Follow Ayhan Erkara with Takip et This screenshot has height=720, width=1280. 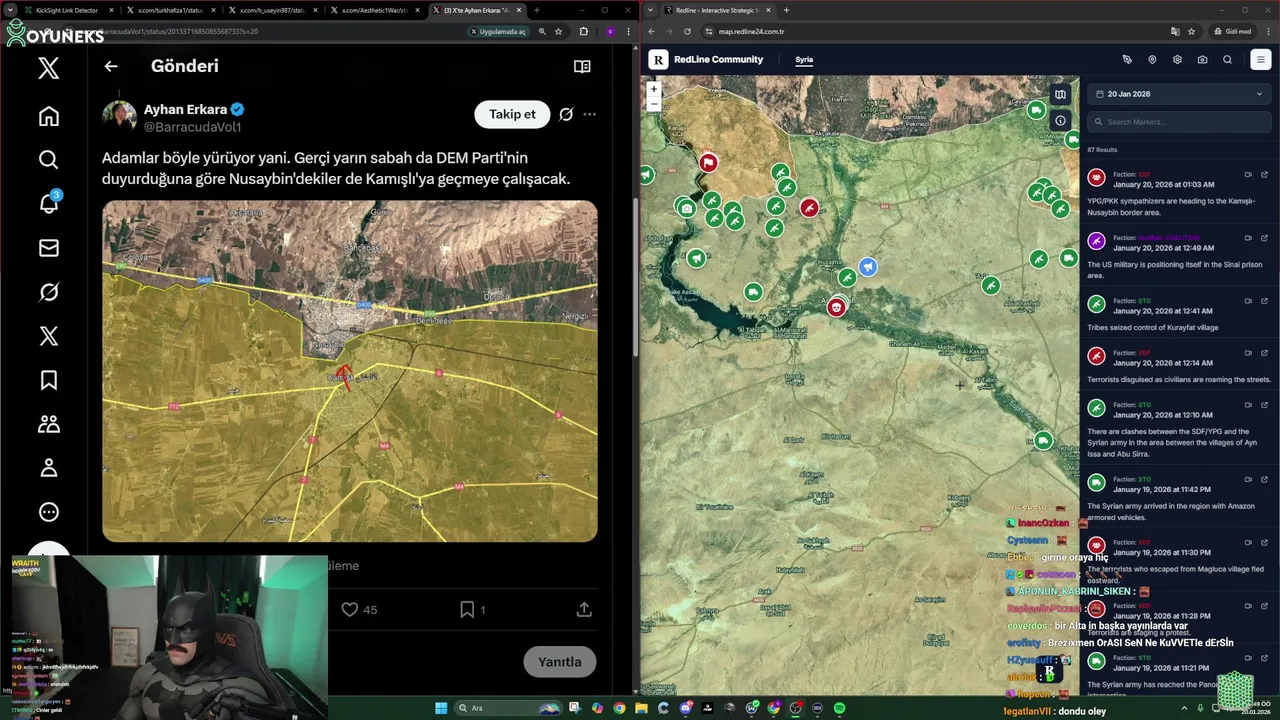pyautogui.click(x=512, y=114)
